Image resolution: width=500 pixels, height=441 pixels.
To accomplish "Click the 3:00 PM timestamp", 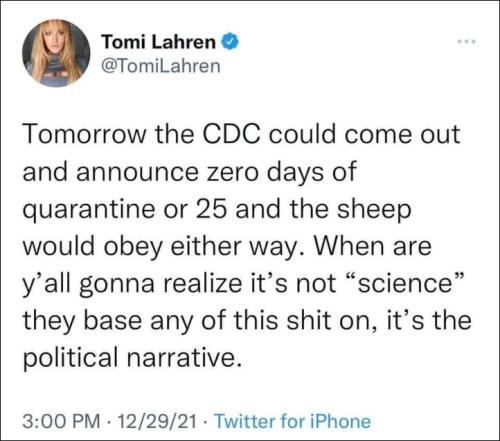I will tap(61, 421).
